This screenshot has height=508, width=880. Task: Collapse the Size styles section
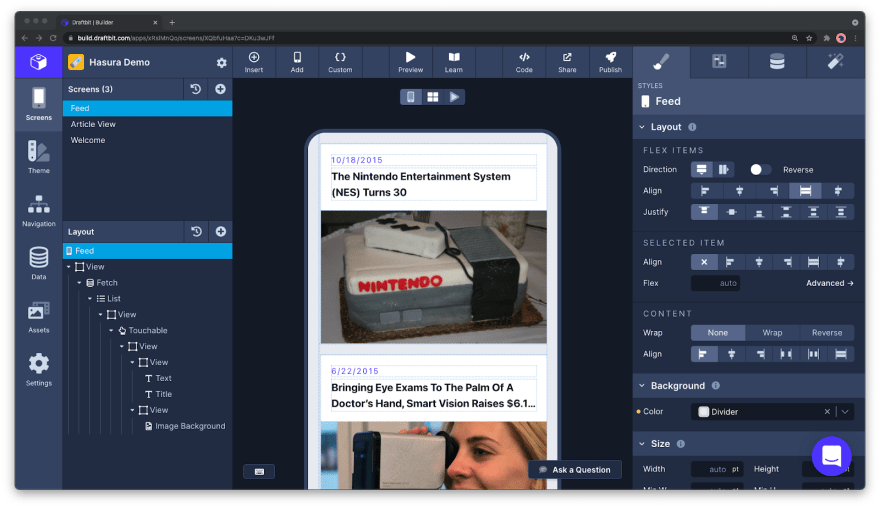(642, 443)
